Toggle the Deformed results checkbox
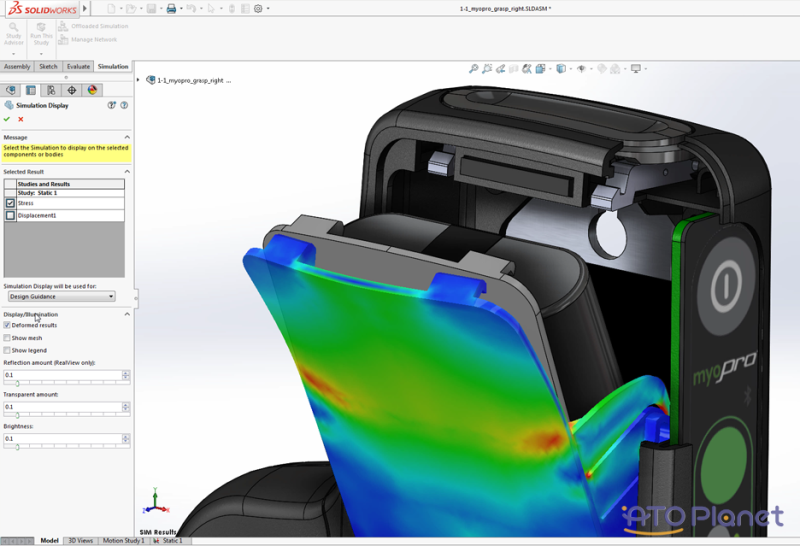Image resolution: width=800 pixels, height=546 pixels. (7, 325)
